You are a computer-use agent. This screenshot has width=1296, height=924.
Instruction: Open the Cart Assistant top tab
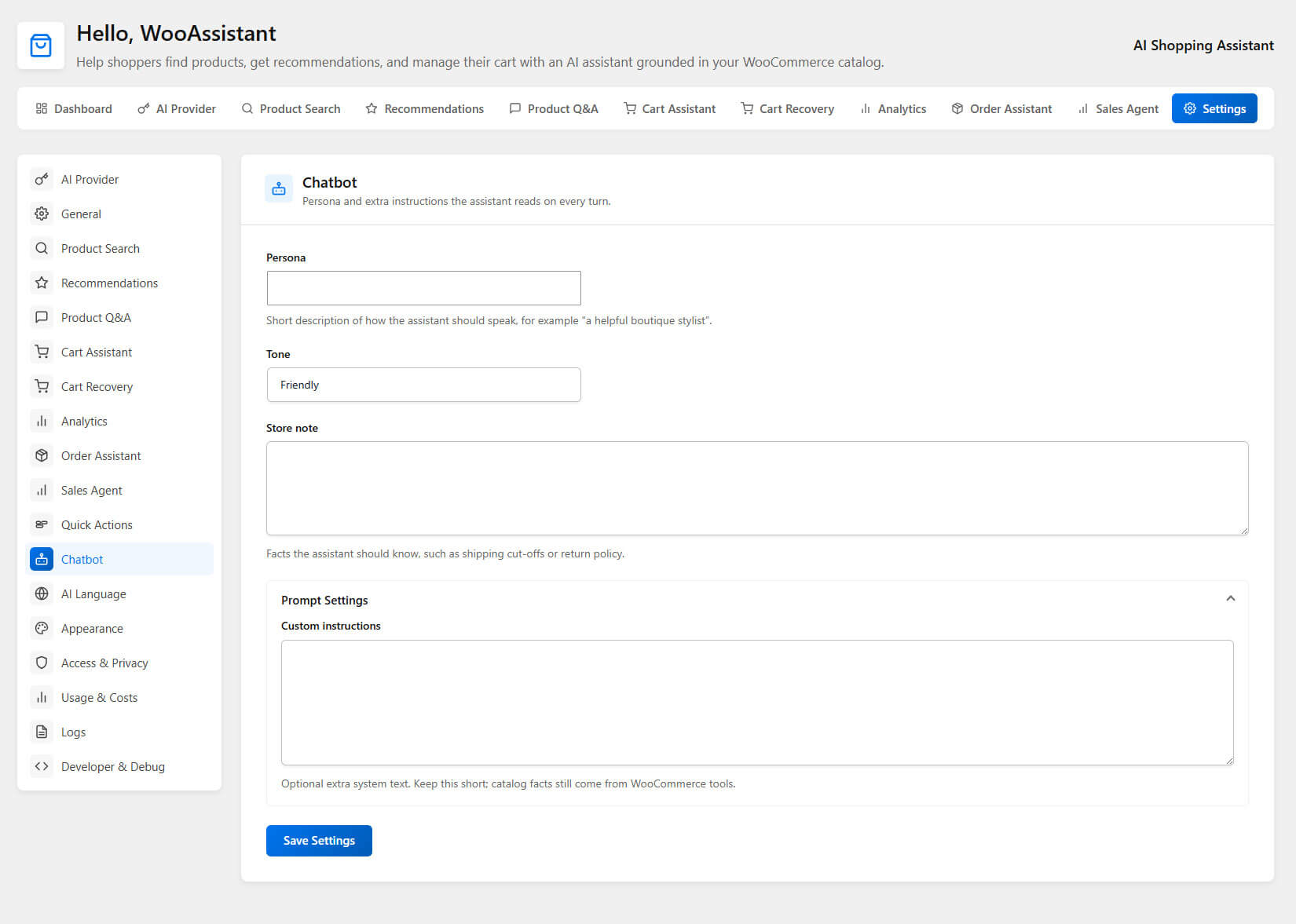tap(670, 108)
